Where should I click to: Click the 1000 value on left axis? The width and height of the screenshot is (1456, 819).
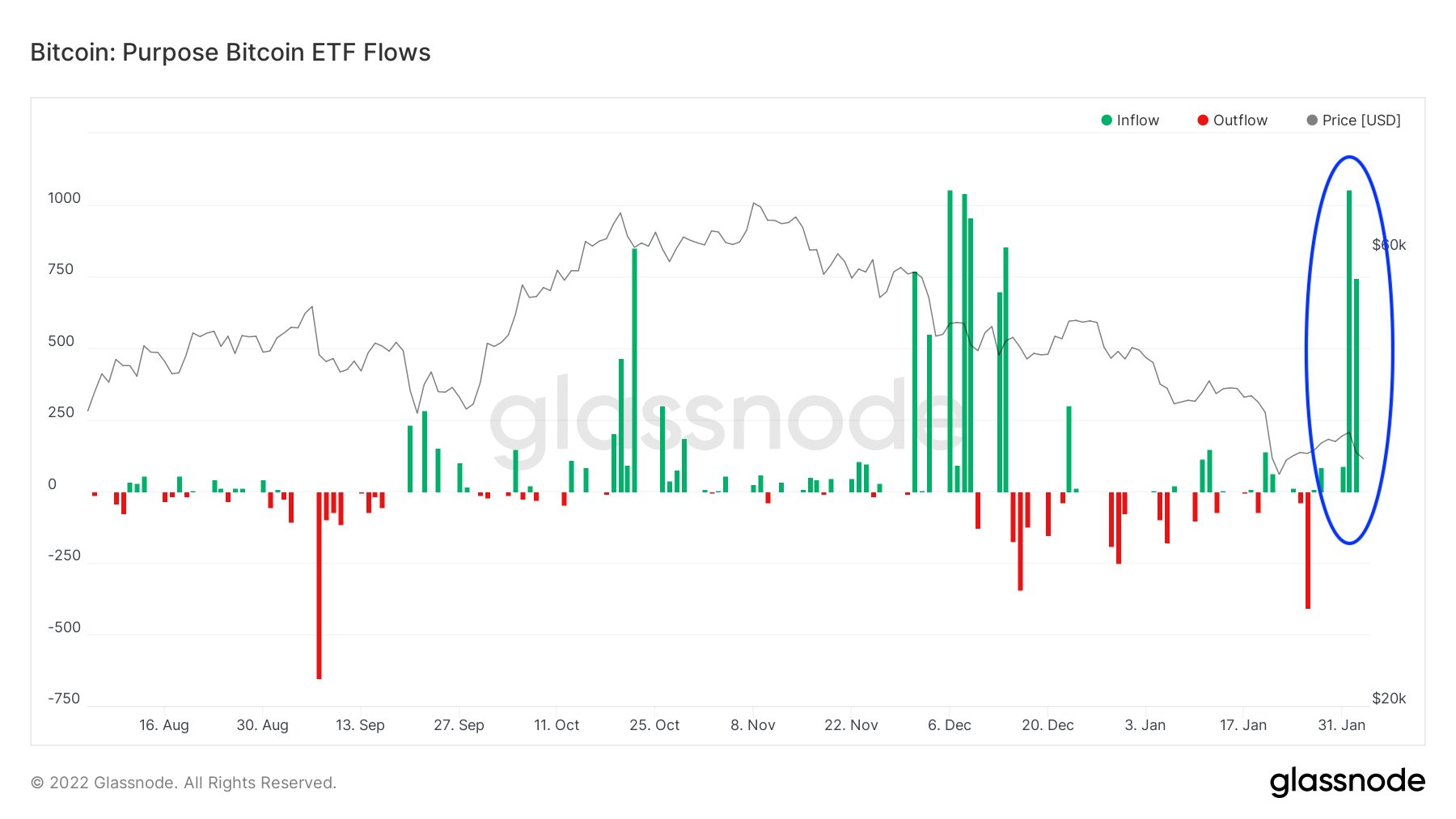(65, 199)
